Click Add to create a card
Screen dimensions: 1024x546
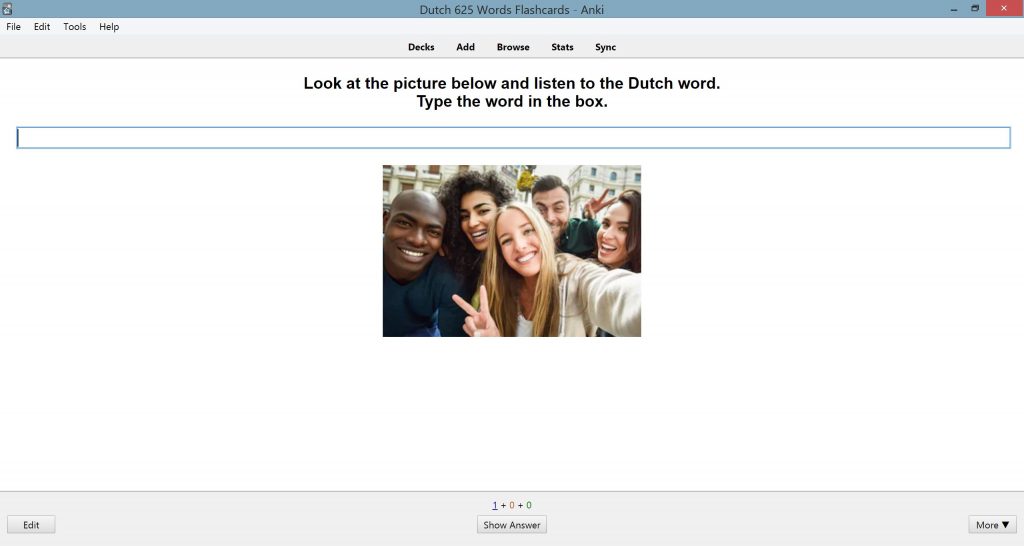pyautogui.click(x=465, y=47)
